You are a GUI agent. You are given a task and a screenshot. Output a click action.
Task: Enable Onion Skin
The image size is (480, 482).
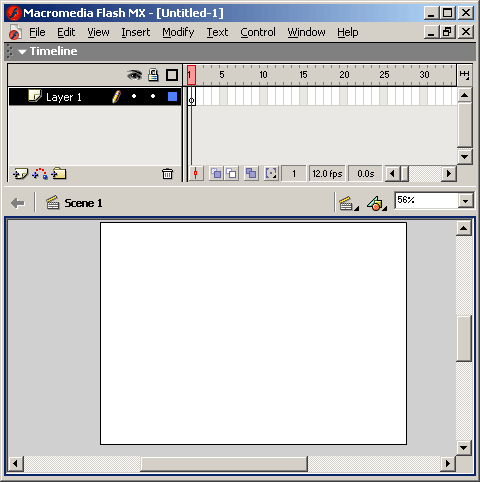(216, 174)
